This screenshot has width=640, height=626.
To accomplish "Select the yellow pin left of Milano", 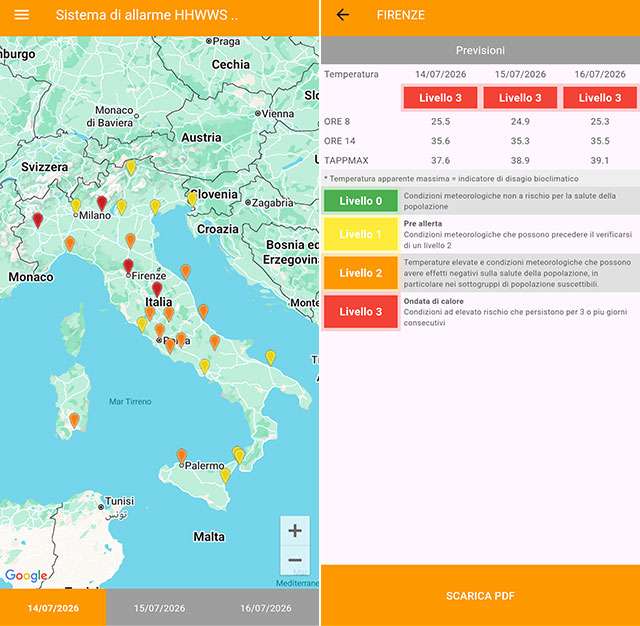I will [76, 206].
